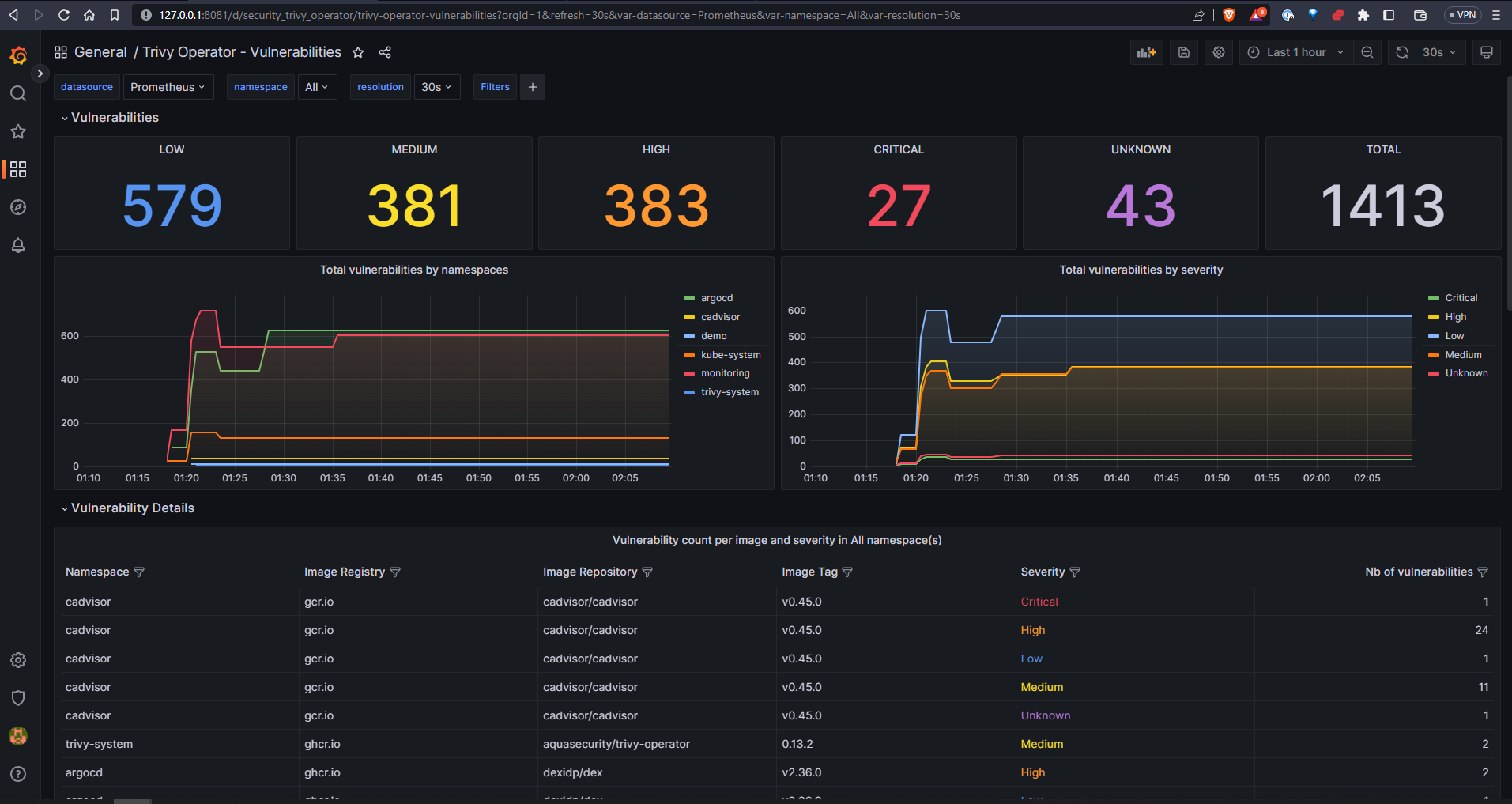The height and width of the screenshot is (804, 1512).
Task: Sort by Nb of vulnerabilities header
Action: 1419,572
